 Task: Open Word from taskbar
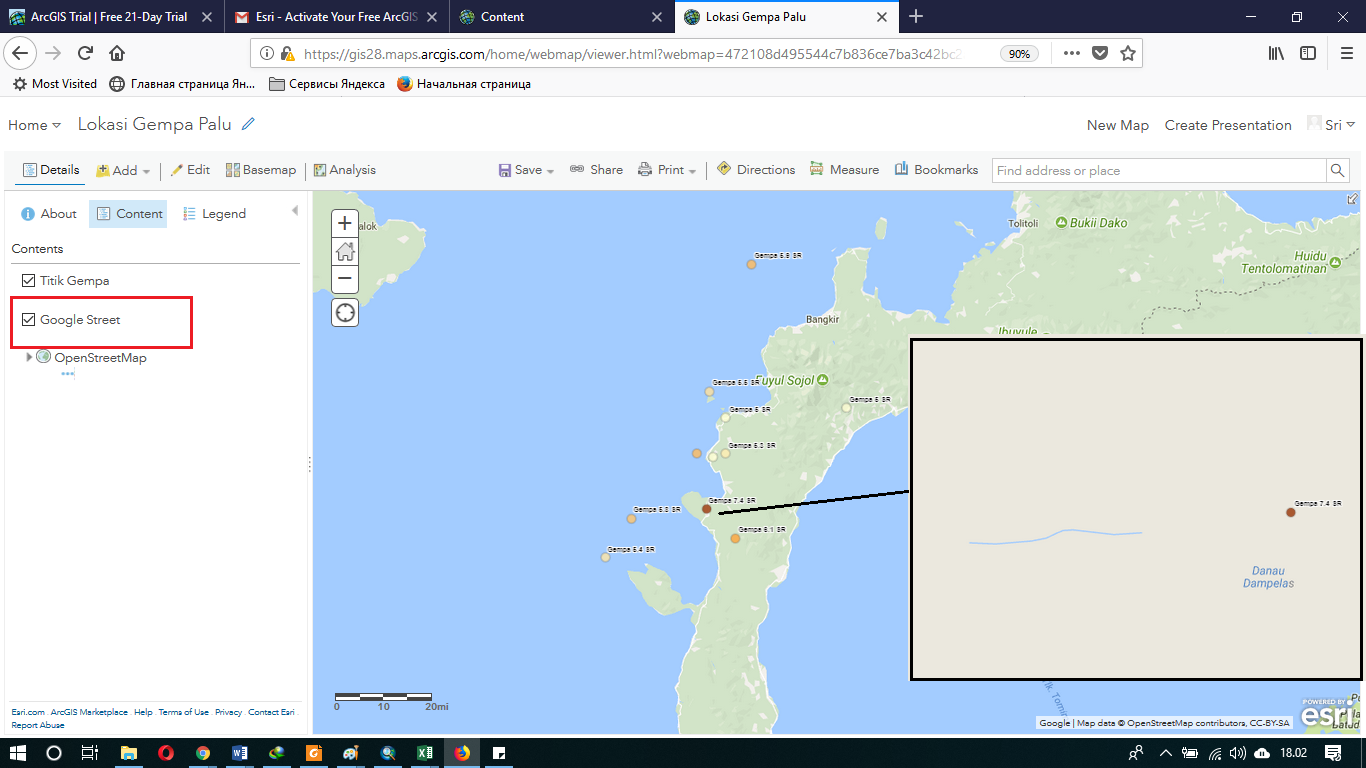pyautogui.click(x=239, y=752)
